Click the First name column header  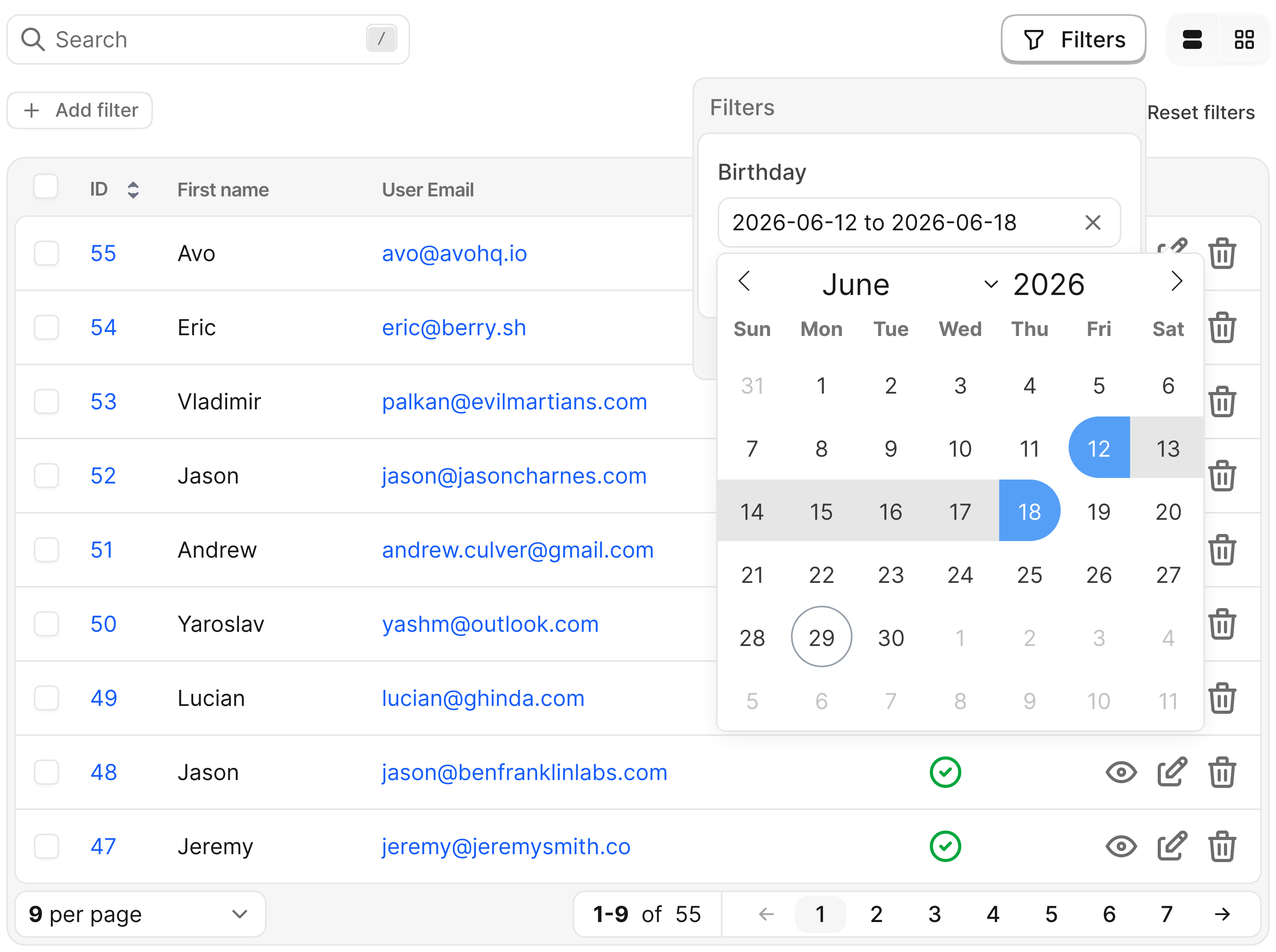click(223, 190)
